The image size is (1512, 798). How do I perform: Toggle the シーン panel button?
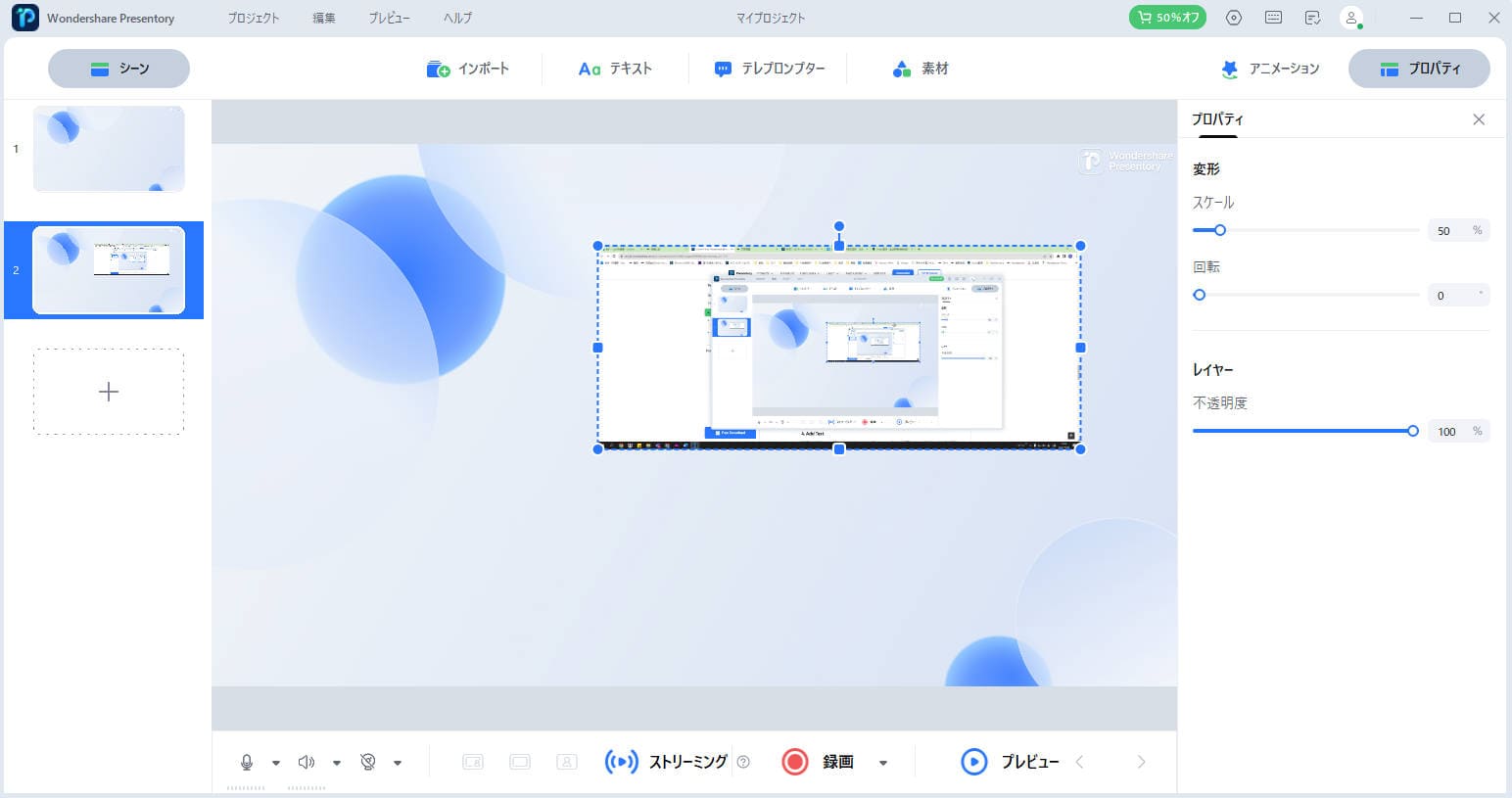118,69
